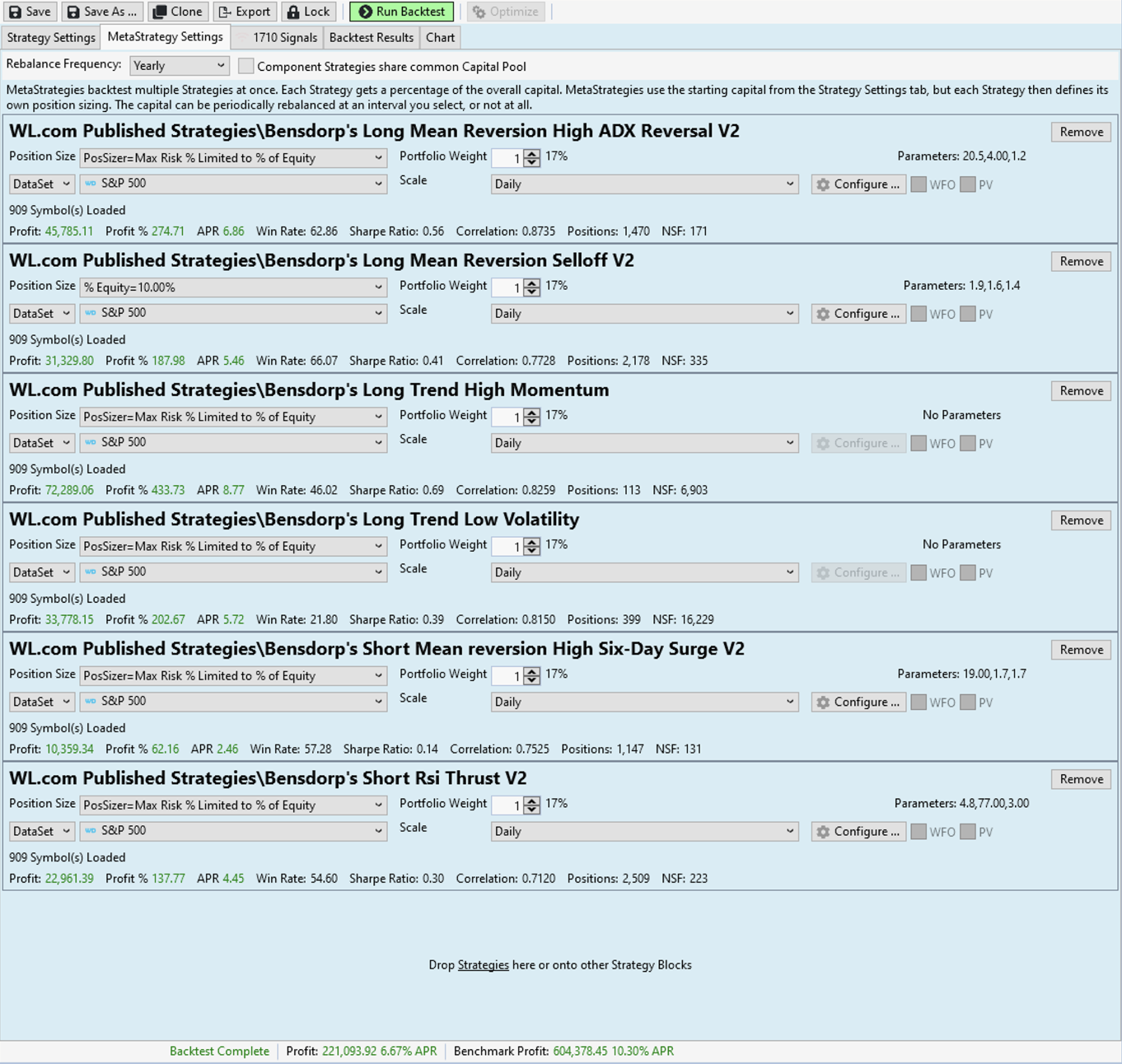Select the MetaStrategy Settings tab
The image size is (1122, 1064).
point(166,37)
